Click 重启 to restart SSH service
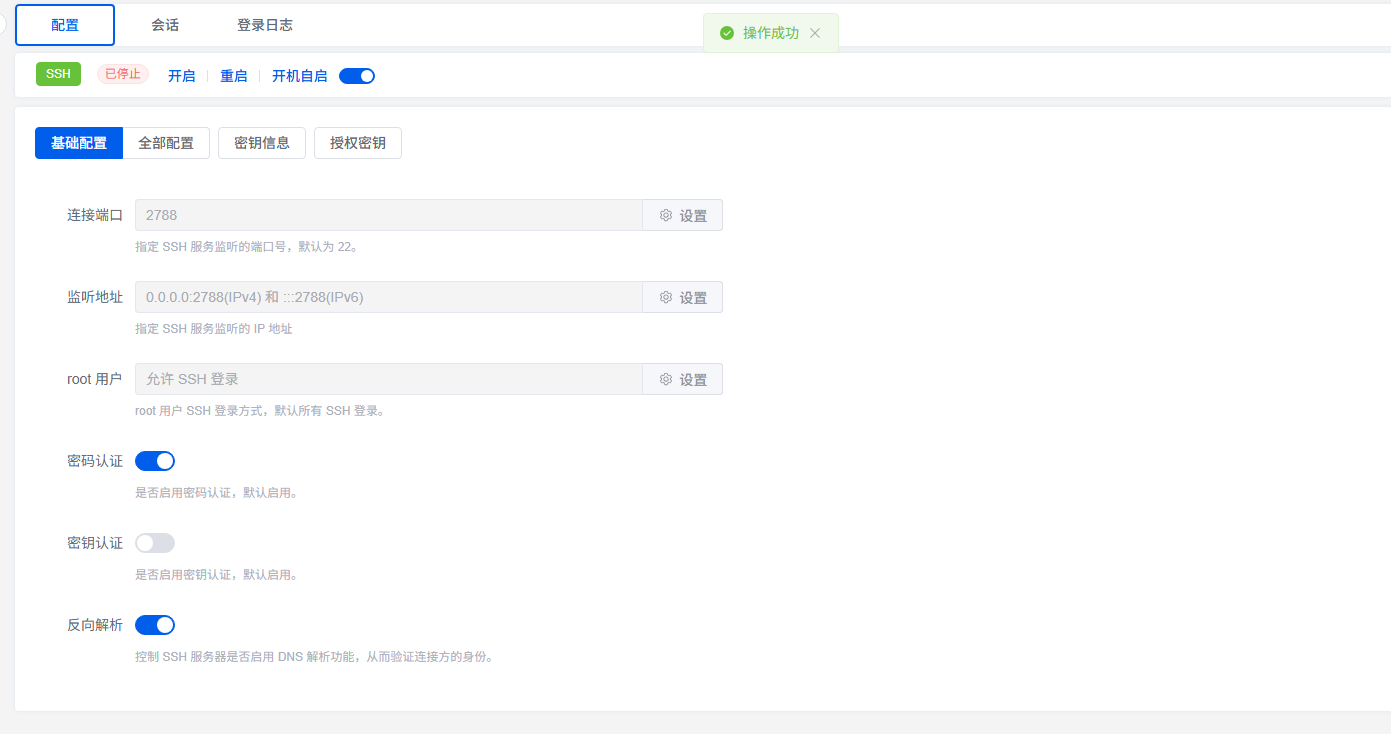The image size is (1391, 734). (234, 76)
